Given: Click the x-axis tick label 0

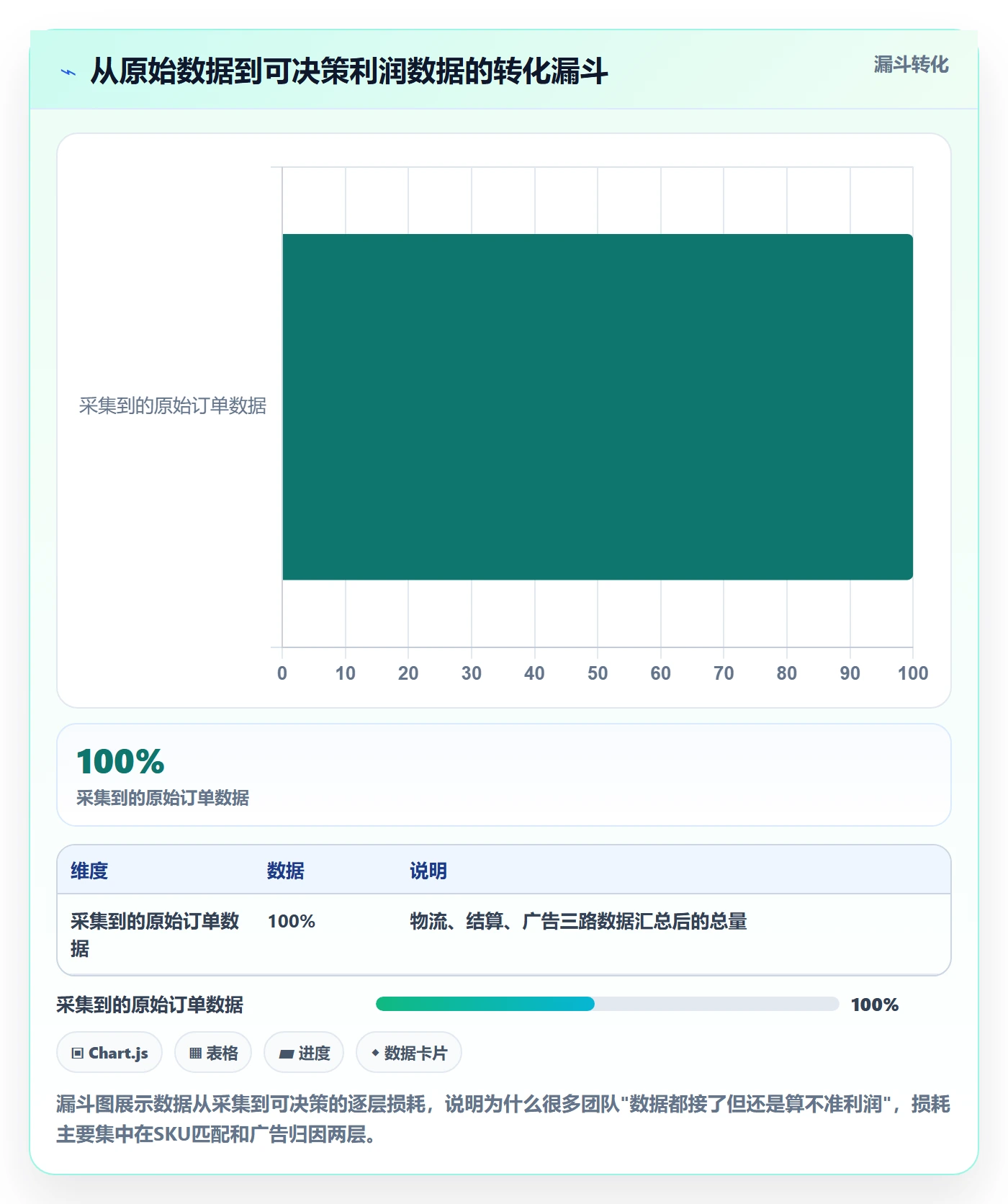Looking at the screenshot, I should [x=282, y=673].
